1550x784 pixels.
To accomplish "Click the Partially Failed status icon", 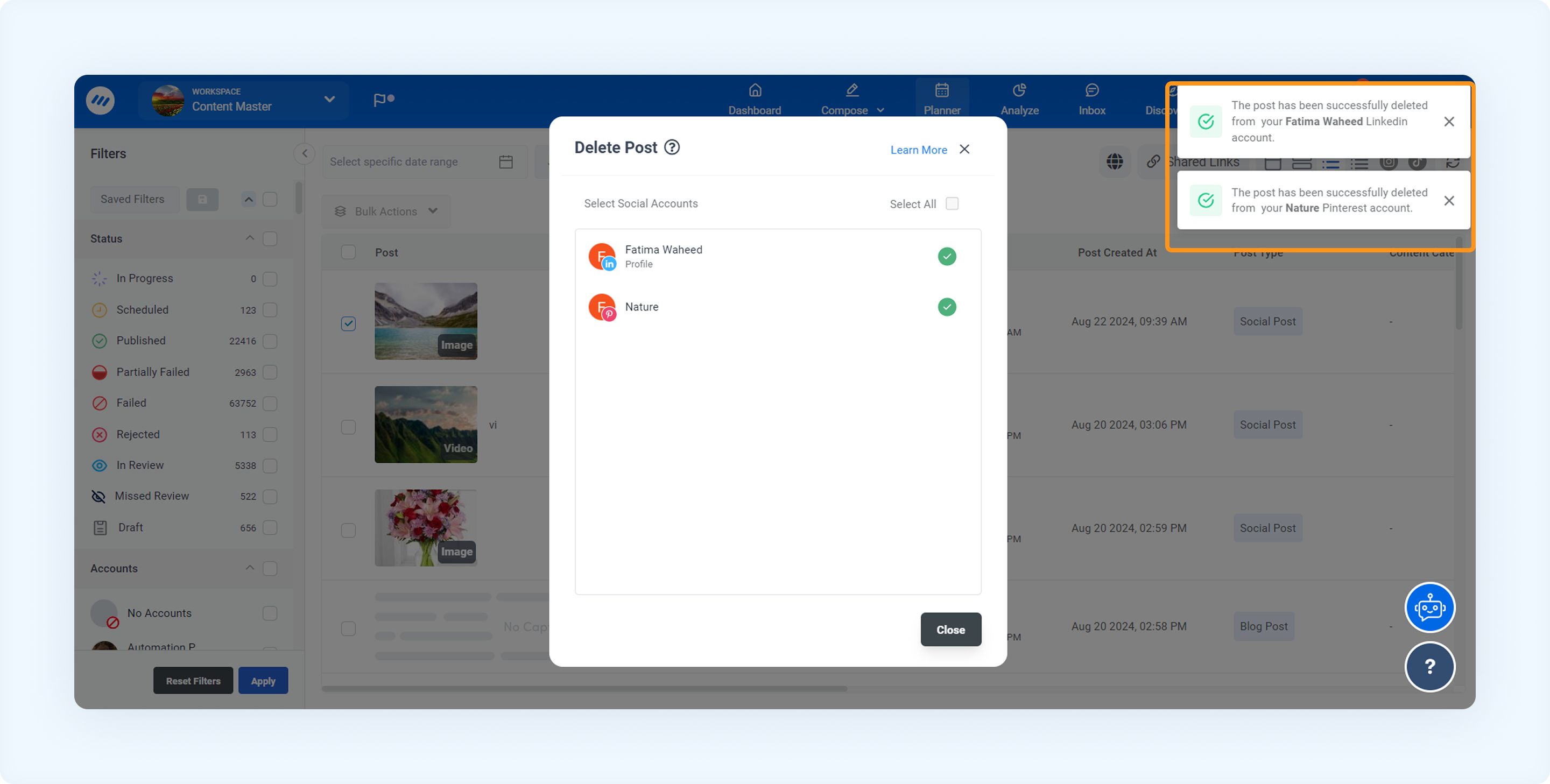I will 99,372.
